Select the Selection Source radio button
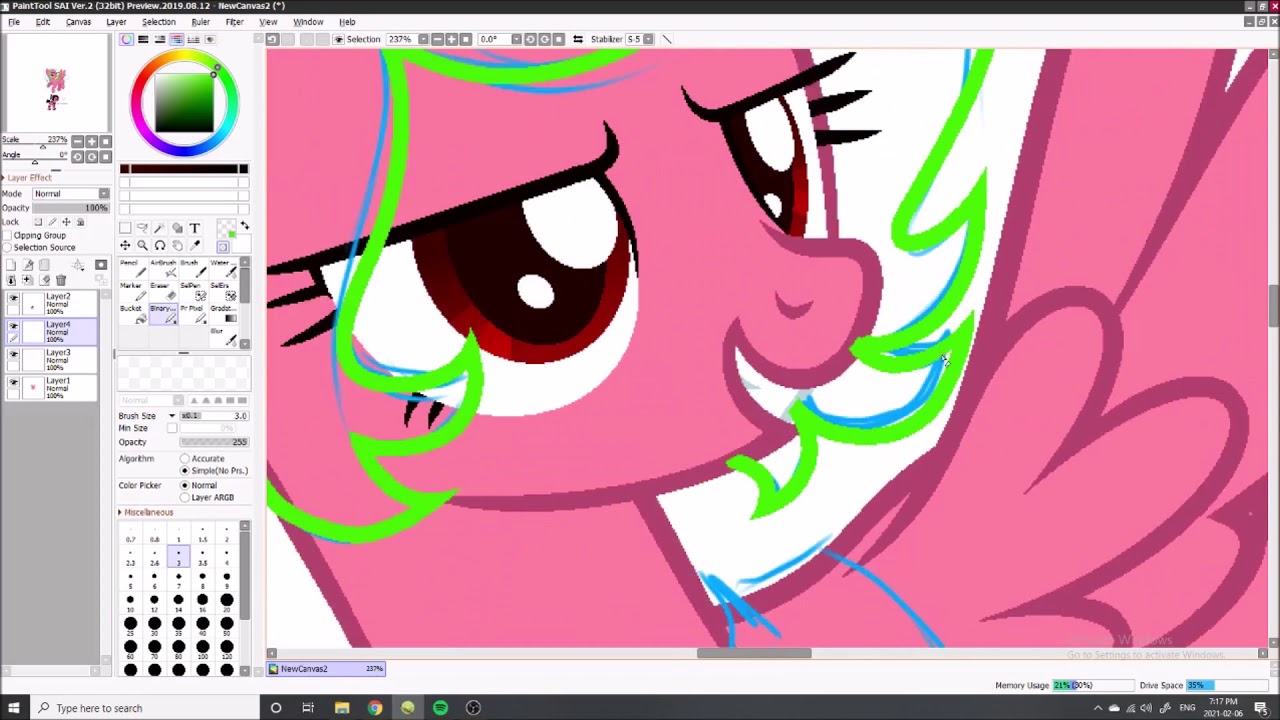1280x720 pixels. coord(8,248)
